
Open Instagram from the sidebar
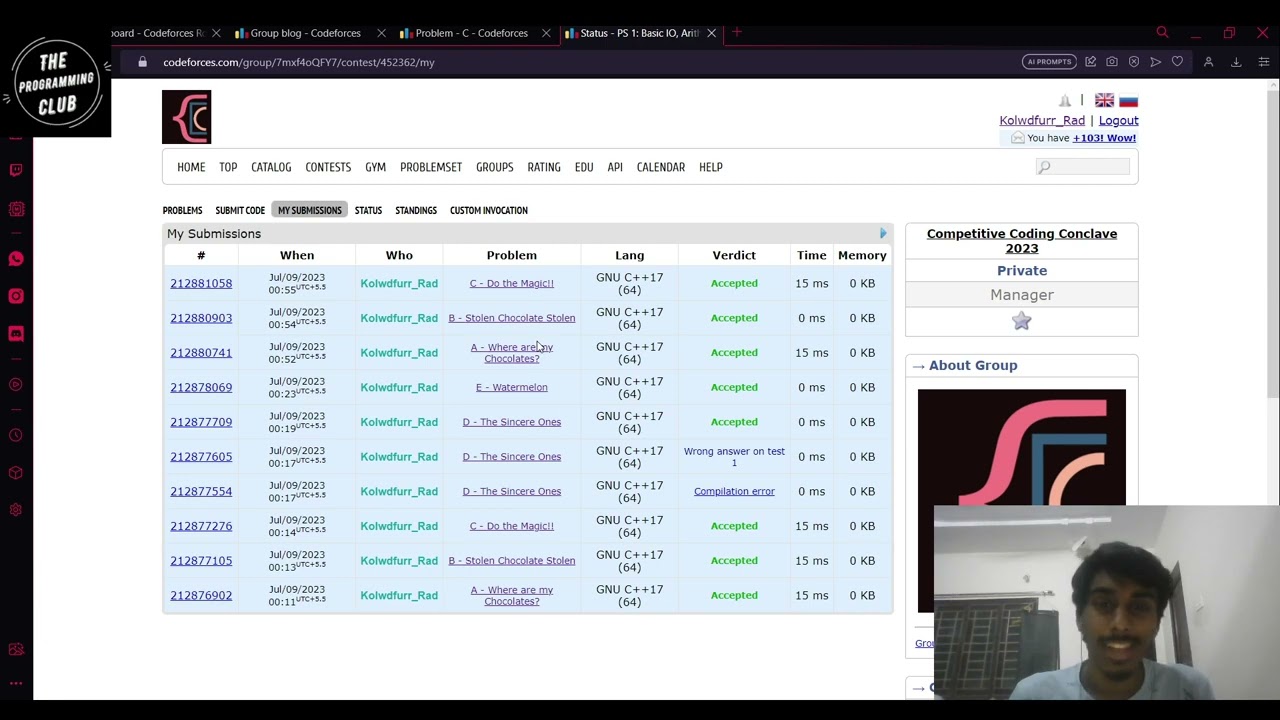click(16, 296)
